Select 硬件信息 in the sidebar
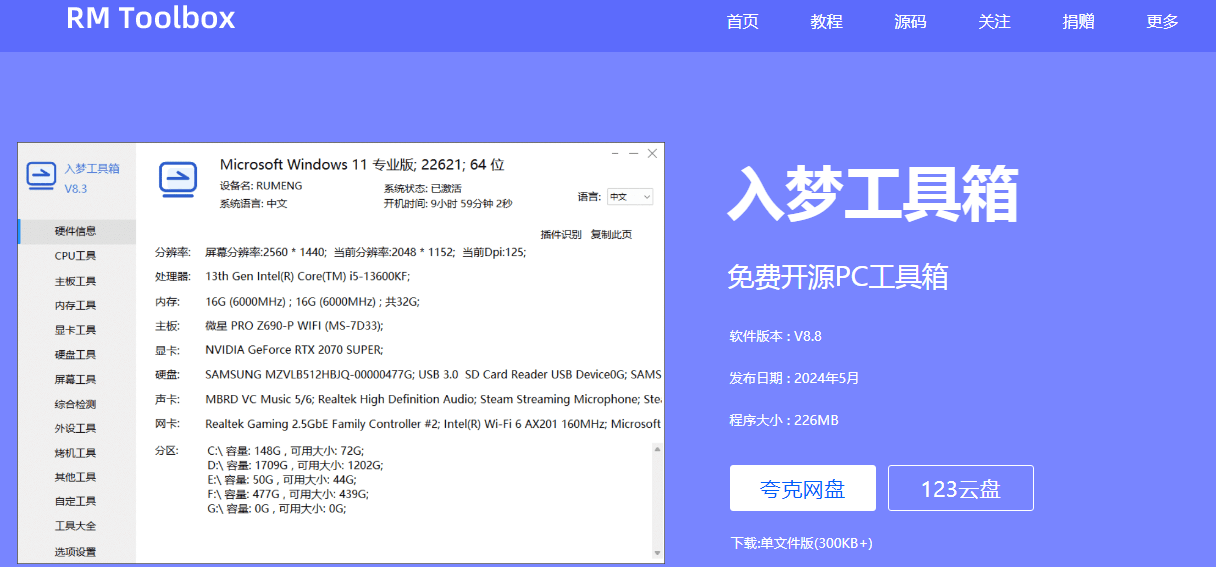 [x=76, y=231]
